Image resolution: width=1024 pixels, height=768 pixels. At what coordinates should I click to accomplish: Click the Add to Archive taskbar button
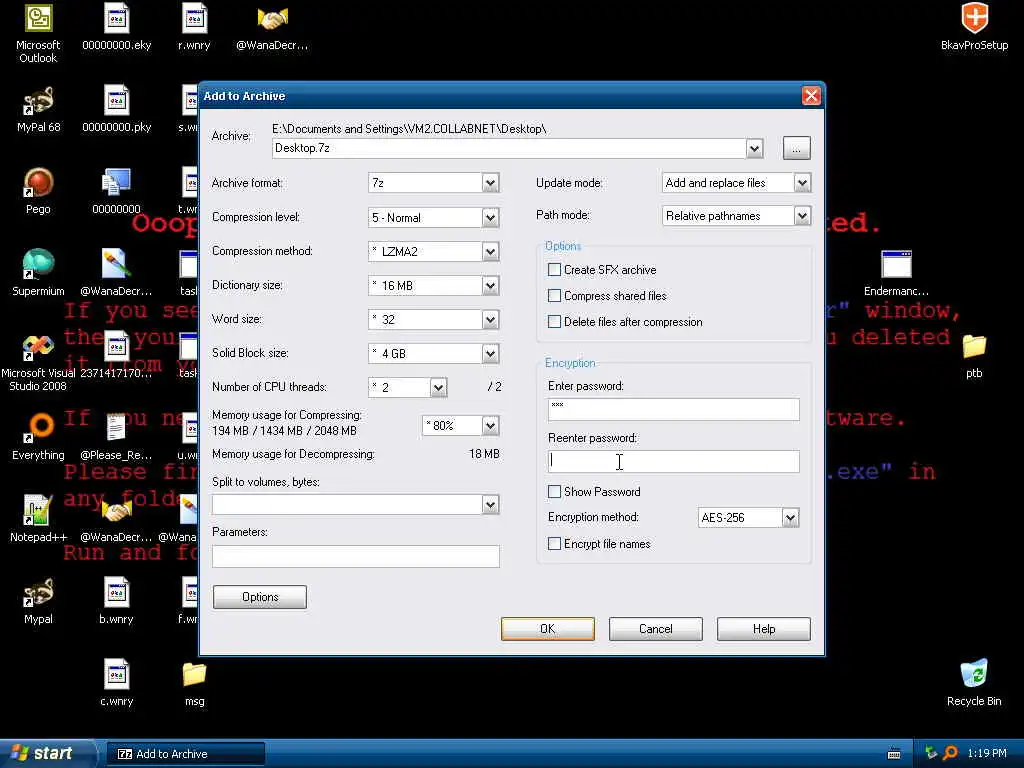tap(185, 754)
